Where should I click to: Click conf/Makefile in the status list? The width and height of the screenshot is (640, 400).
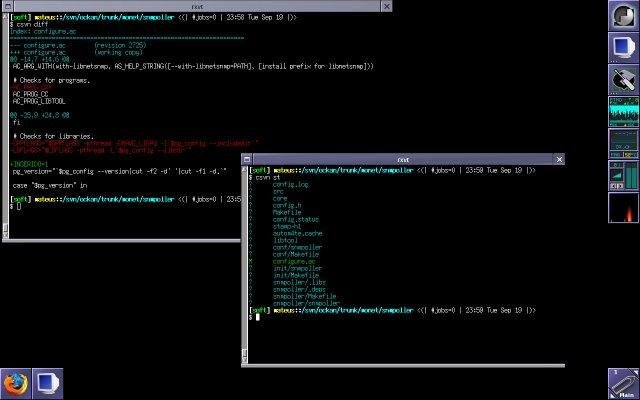[296, 254]
